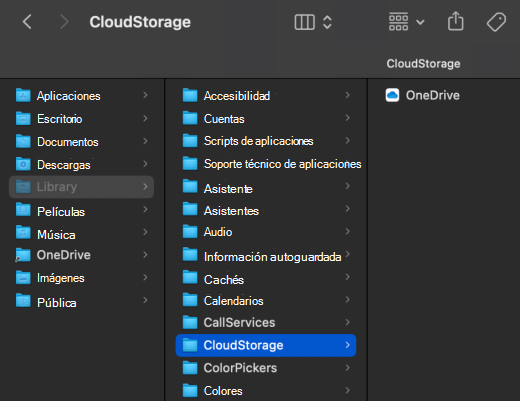Select the 'ColorPickers' folder name

(x=240, y=368)
